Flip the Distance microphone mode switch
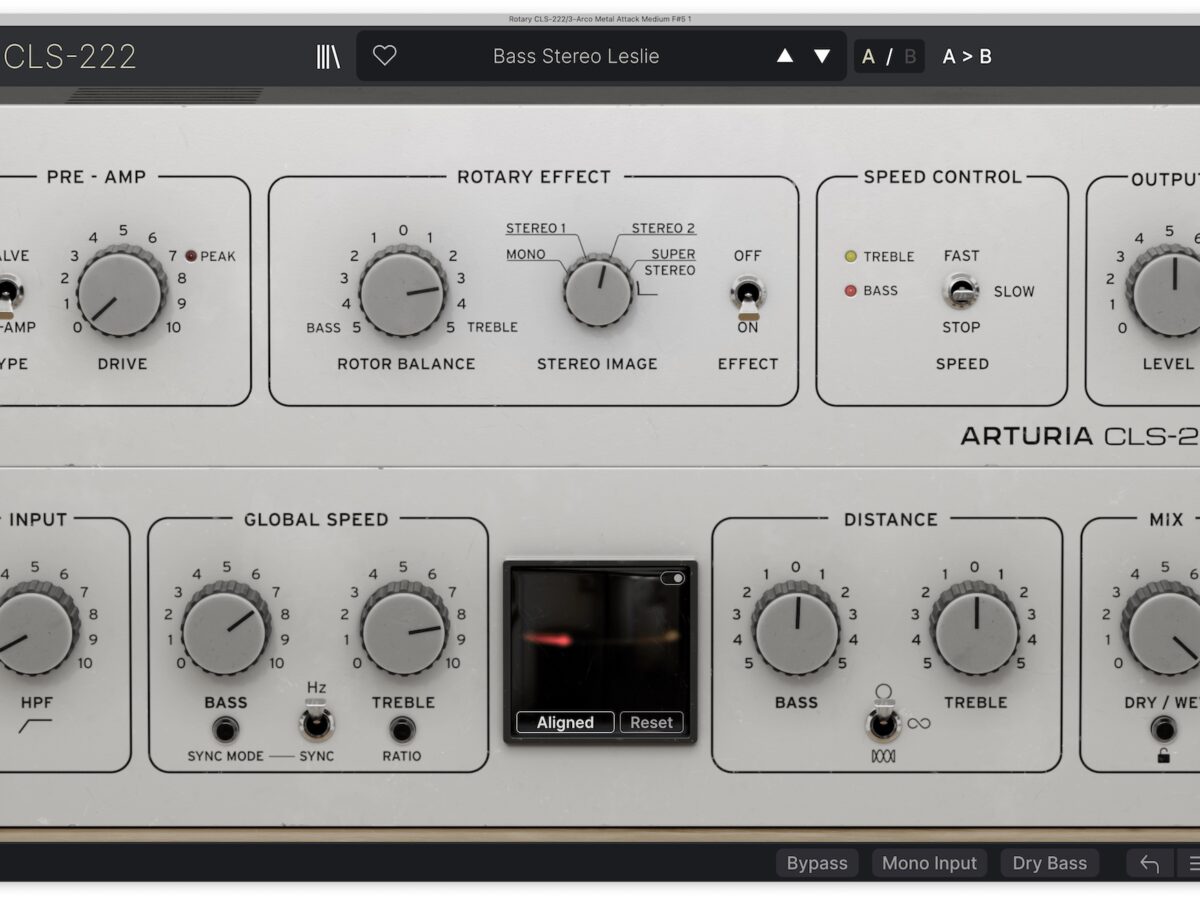This screenshot has height=900, width=1200. click(883, 724)
